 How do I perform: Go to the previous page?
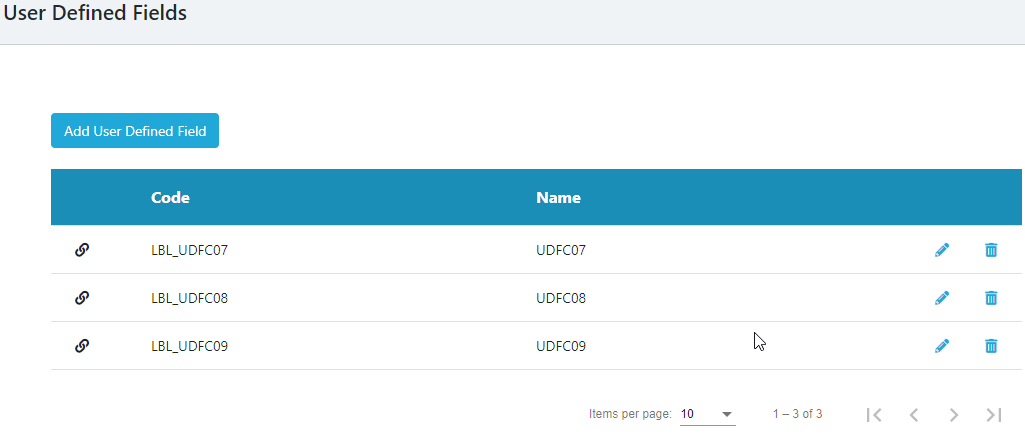coord(913,414)
